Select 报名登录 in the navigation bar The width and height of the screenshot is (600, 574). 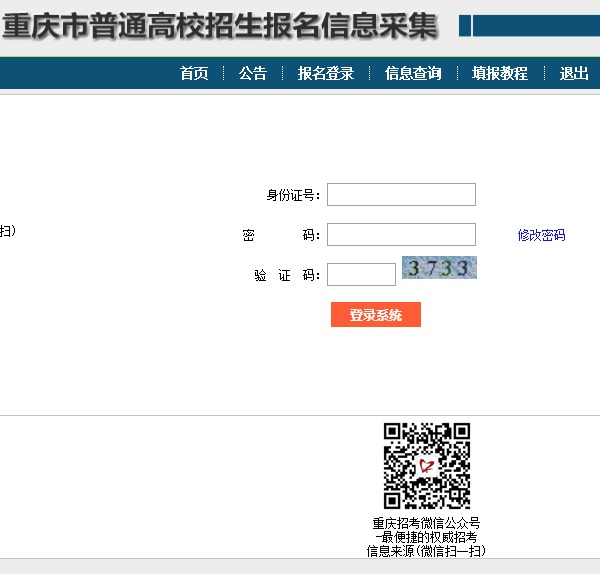326,73
